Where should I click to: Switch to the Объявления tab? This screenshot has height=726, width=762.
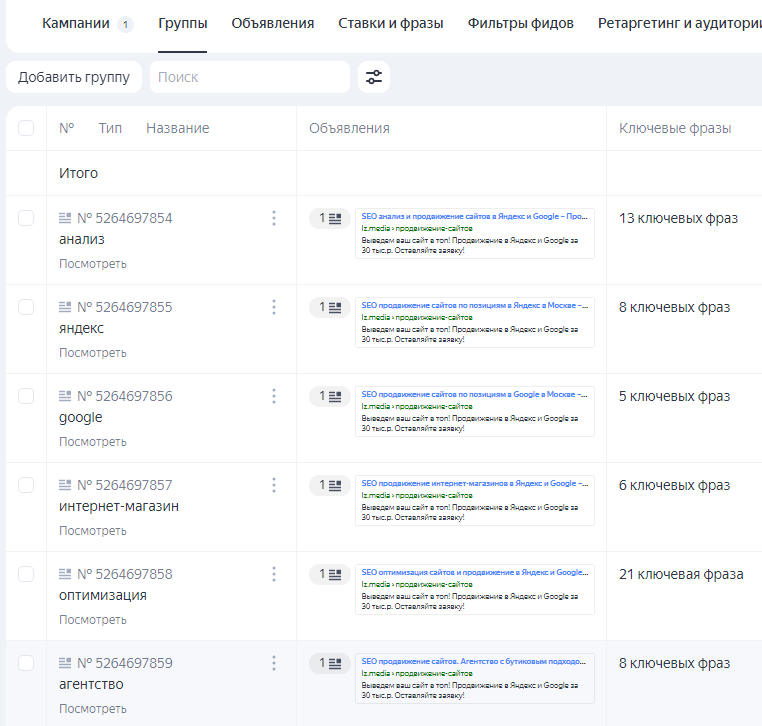272,23
